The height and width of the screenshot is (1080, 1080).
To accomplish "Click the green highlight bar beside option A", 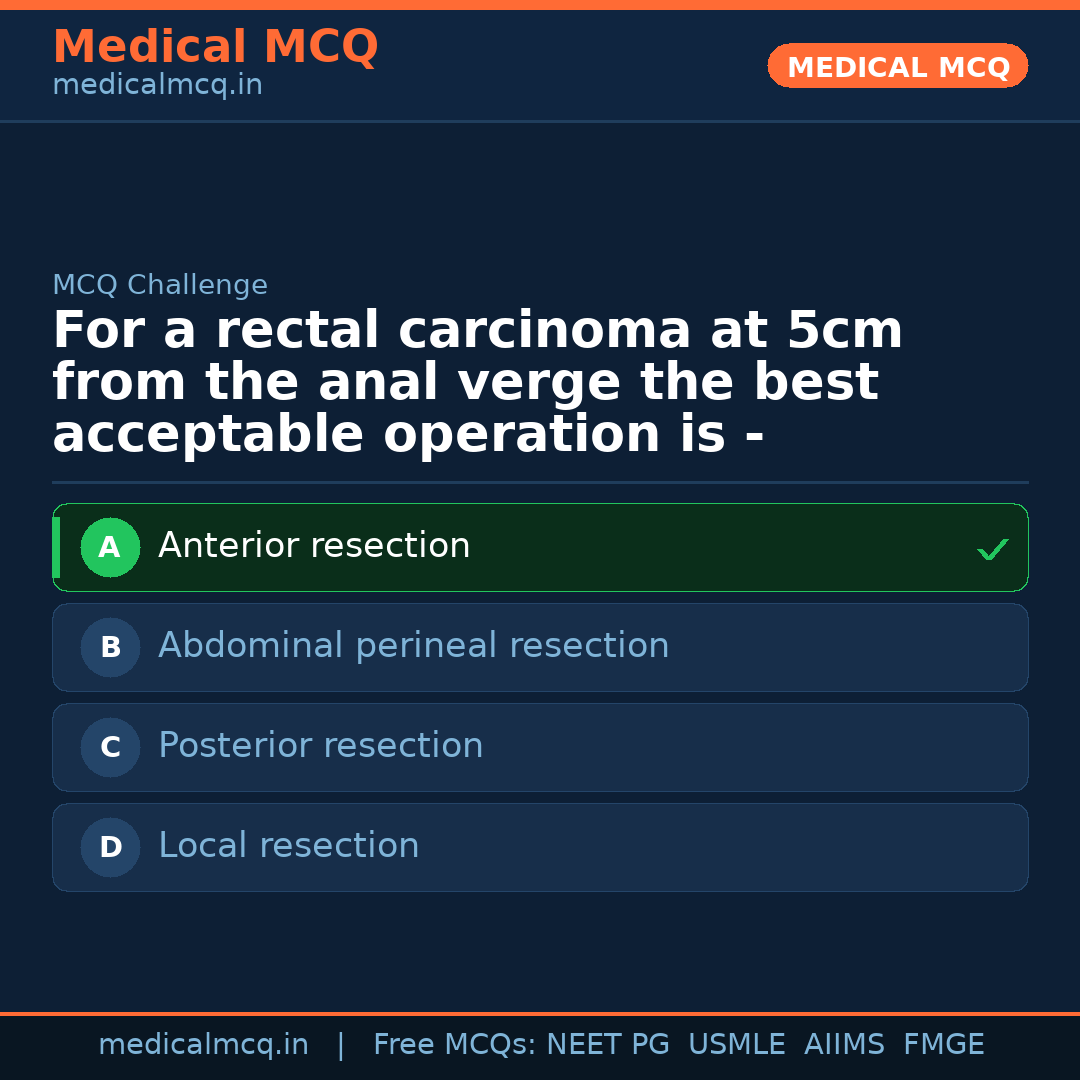I will tap(55, 547).
